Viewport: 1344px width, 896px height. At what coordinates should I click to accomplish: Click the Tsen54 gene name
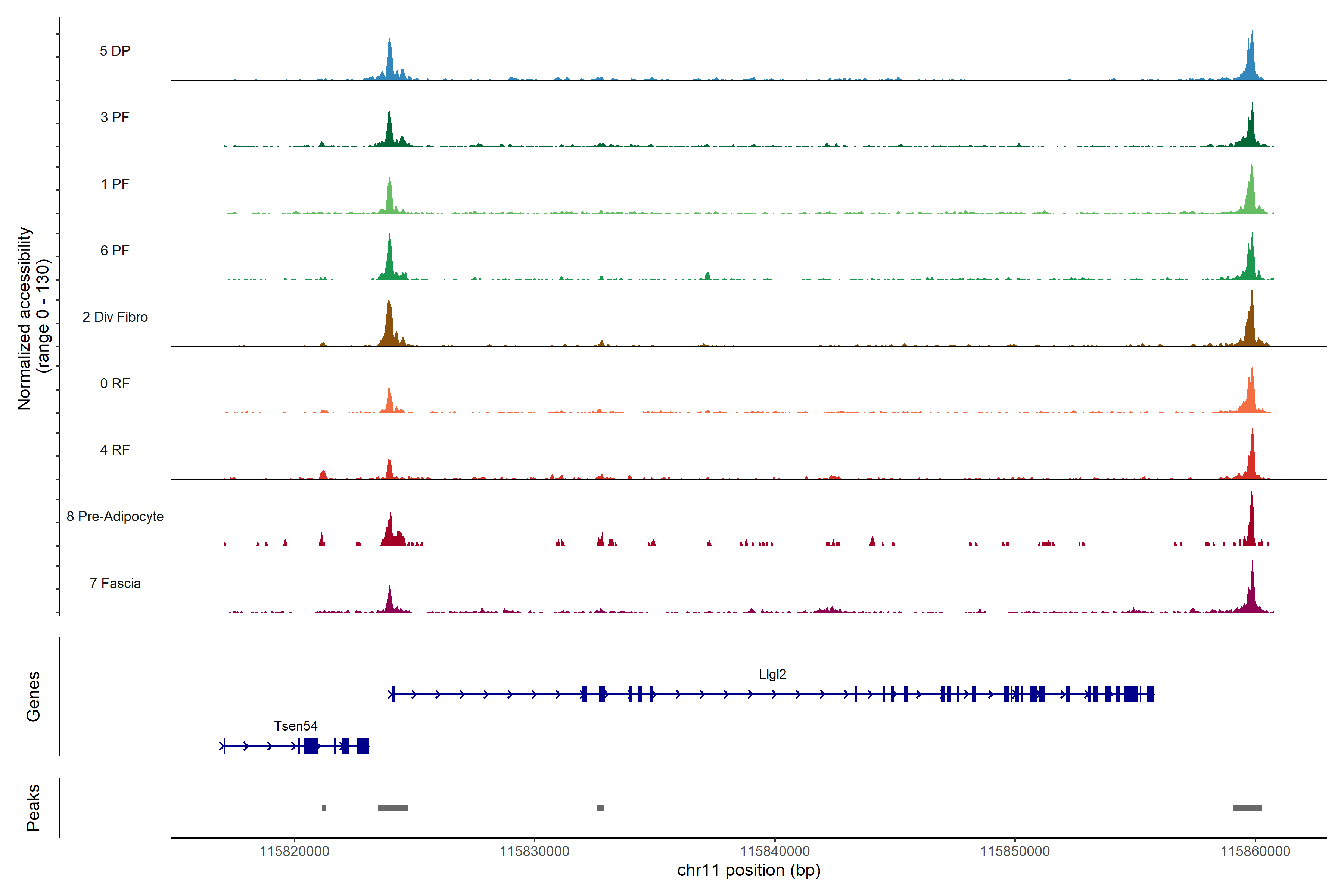[x=295, y=726]
